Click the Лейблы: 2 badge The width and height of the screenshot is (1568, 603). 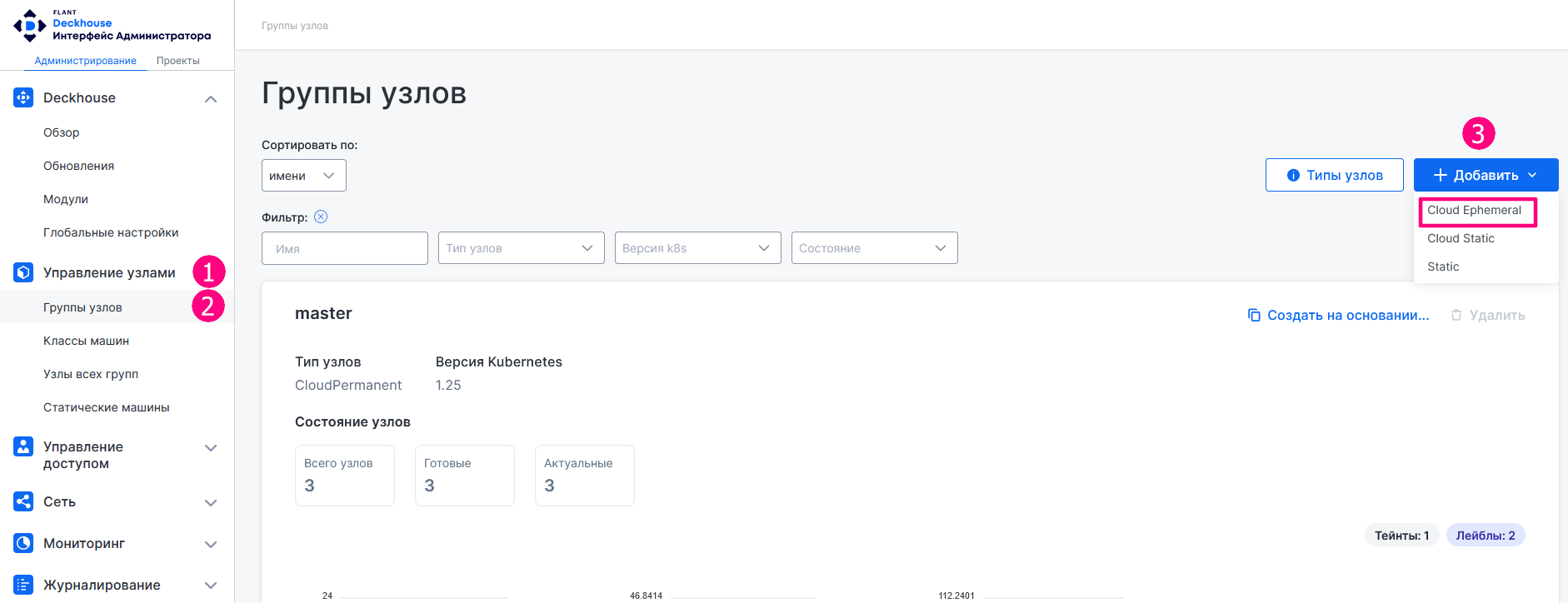[1486, 536]
